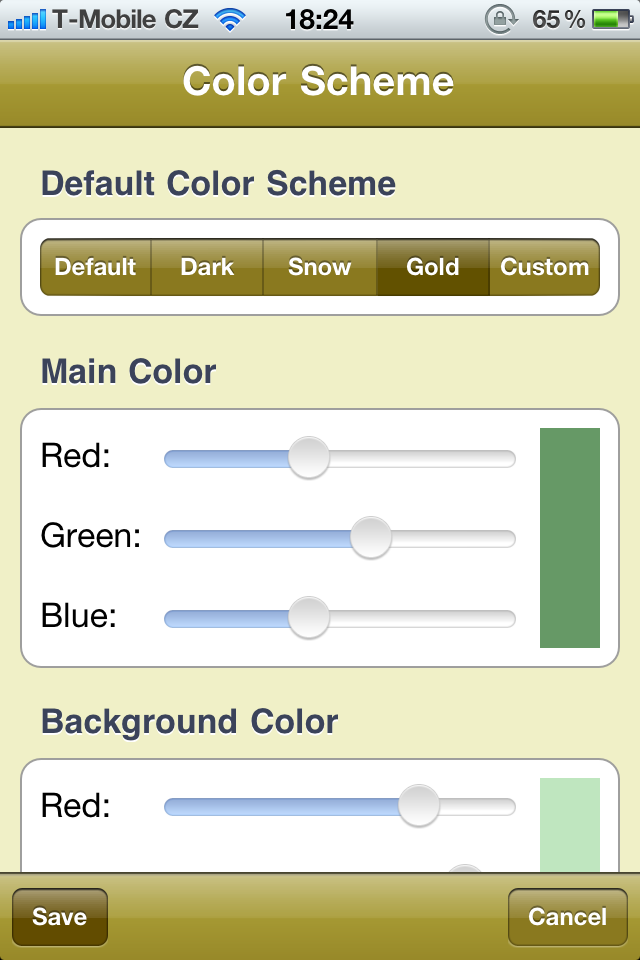The image size is (640, 960).
Task: Tap the cellular signal bars icon
Action: [x=27, y=19]
